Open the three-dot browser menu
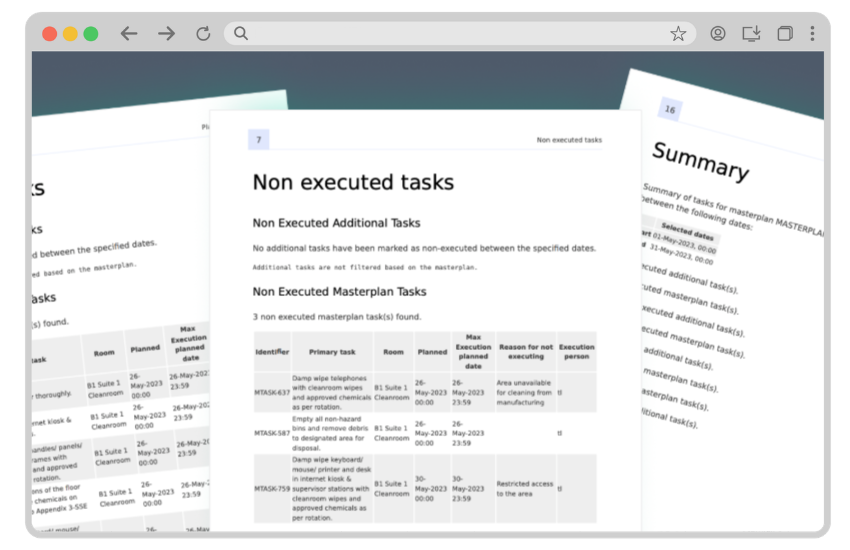This screenshot has height=550, width=850. click(x=812, y=33)
